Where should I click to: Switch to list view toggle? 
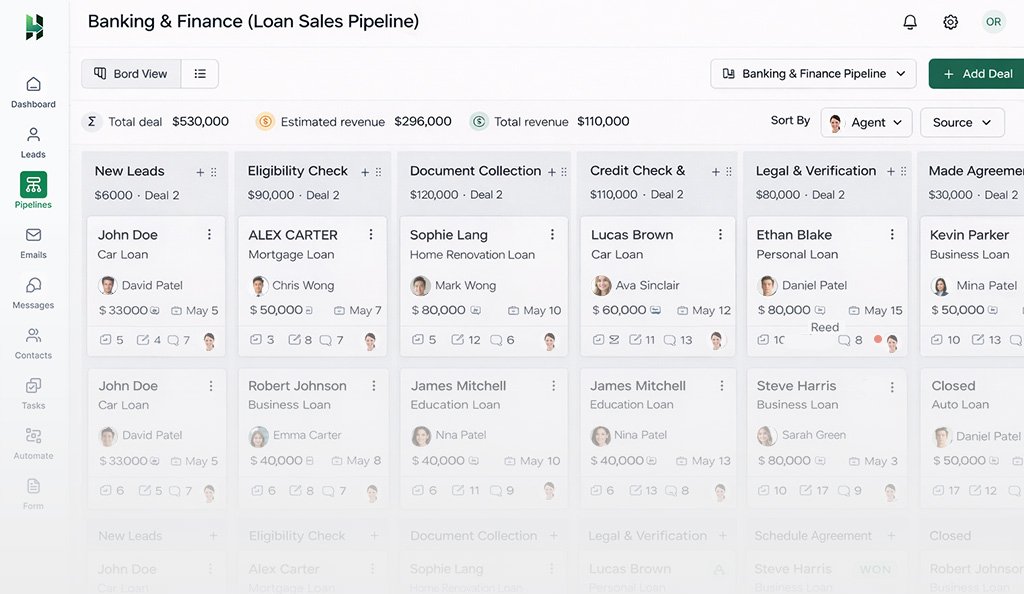(x=200, y=74)
